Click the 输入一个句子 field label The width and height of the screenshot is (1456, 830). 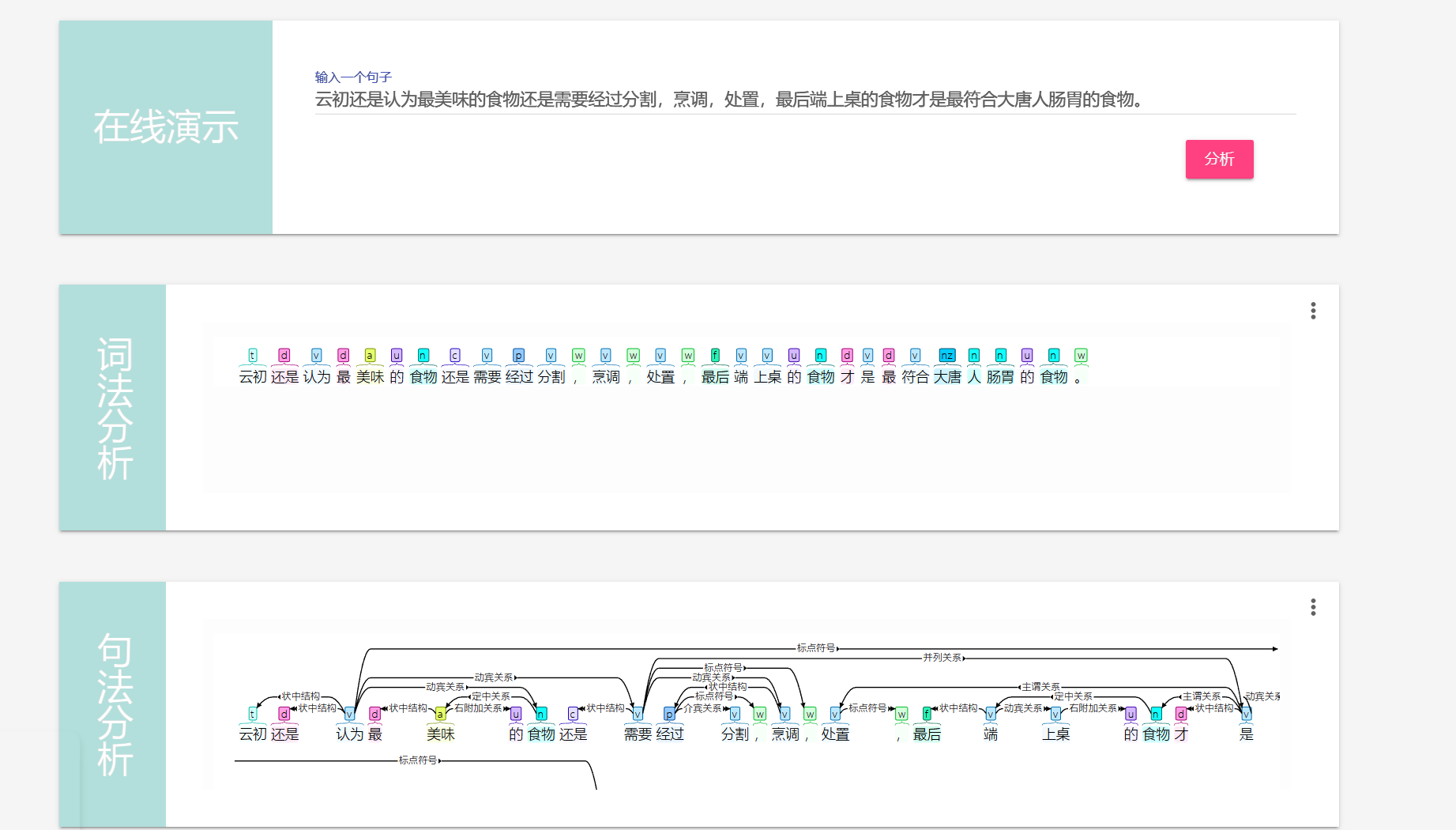pyautogui.click(x=353, y=77)
